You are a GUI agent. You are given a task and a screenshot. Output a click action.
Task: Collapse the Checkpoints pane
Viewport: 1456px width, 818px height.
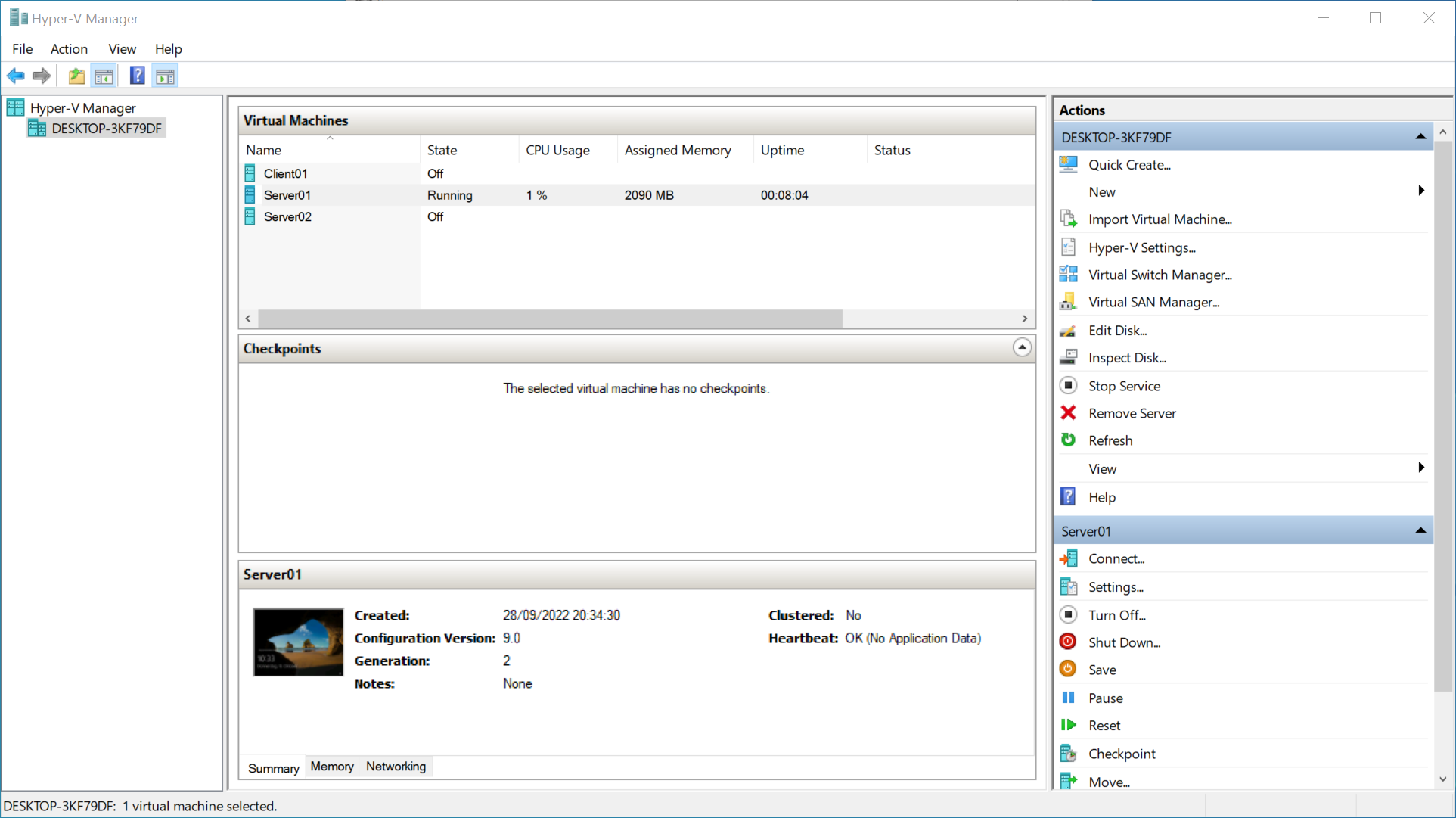[1022, 347]
